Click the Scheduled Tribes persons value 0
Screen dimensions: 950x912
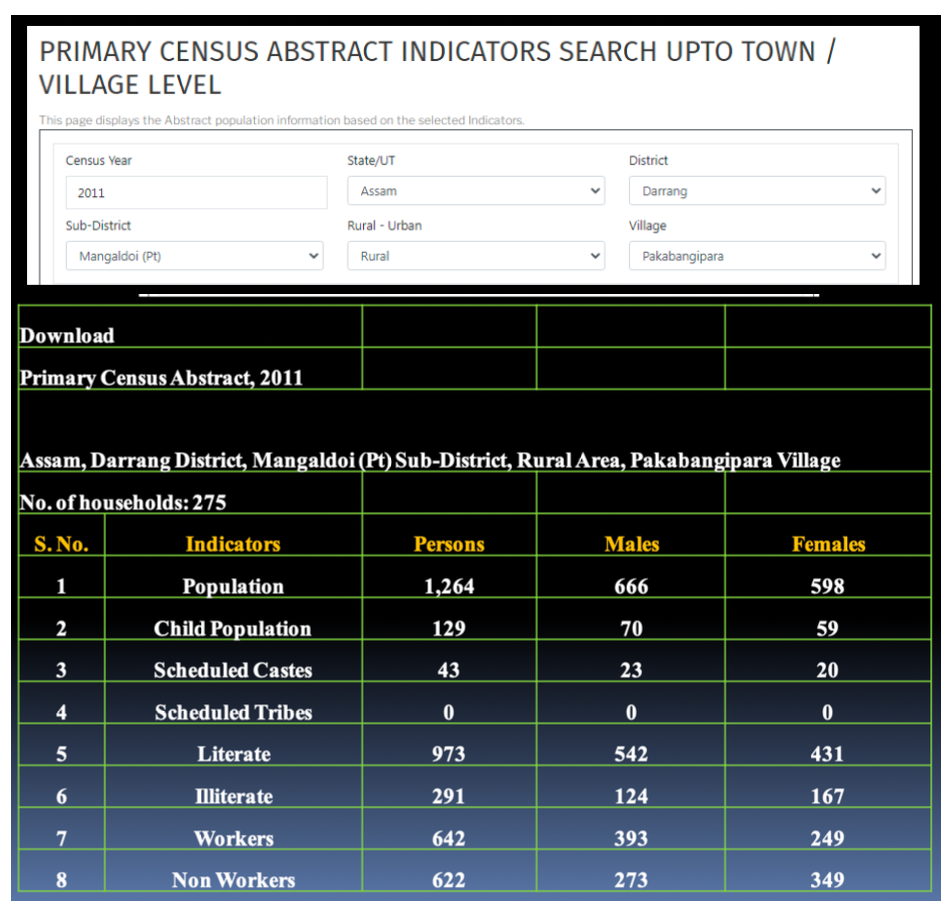(x=449, y=712)
